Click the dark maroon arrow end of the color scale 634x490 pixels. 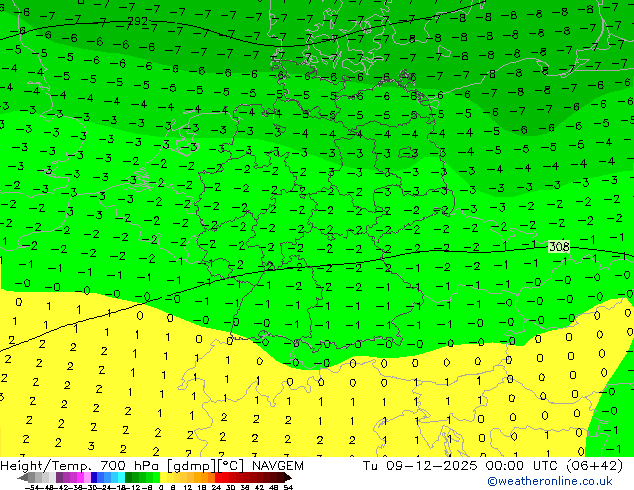[287, 477]
